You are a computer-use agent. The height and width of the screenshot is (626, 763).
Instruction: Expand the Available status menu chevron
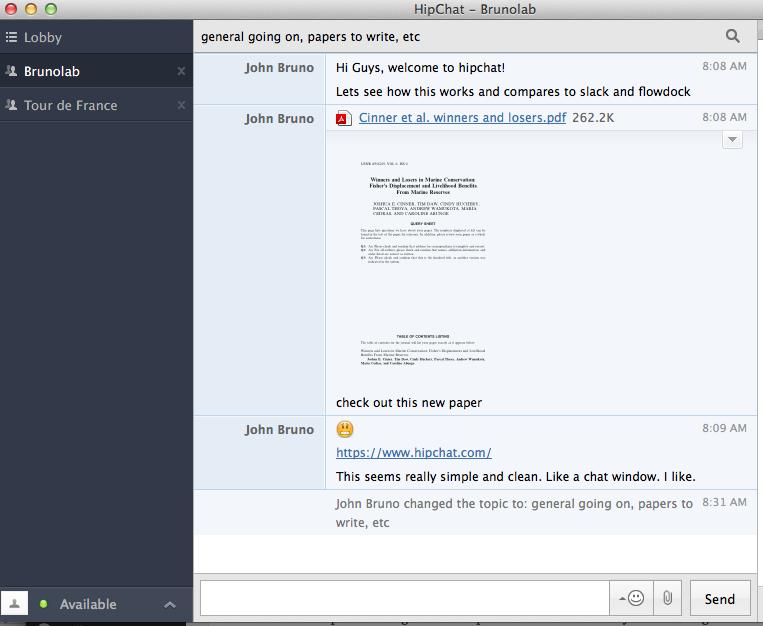point(170,605)
